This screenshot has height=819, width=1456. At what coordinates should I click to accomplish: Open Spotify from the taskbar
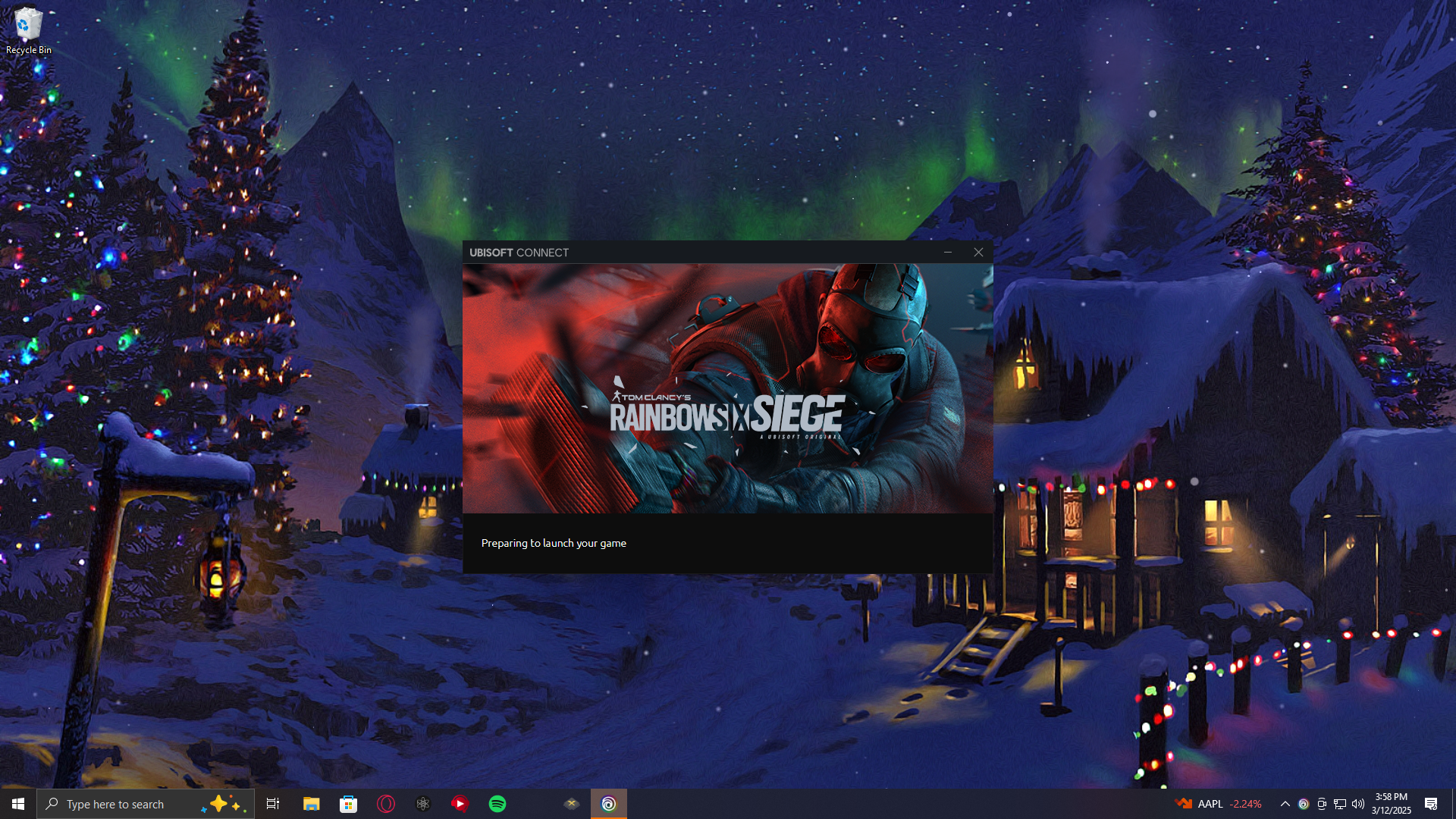pyautogui.click(x=497, y=804)
